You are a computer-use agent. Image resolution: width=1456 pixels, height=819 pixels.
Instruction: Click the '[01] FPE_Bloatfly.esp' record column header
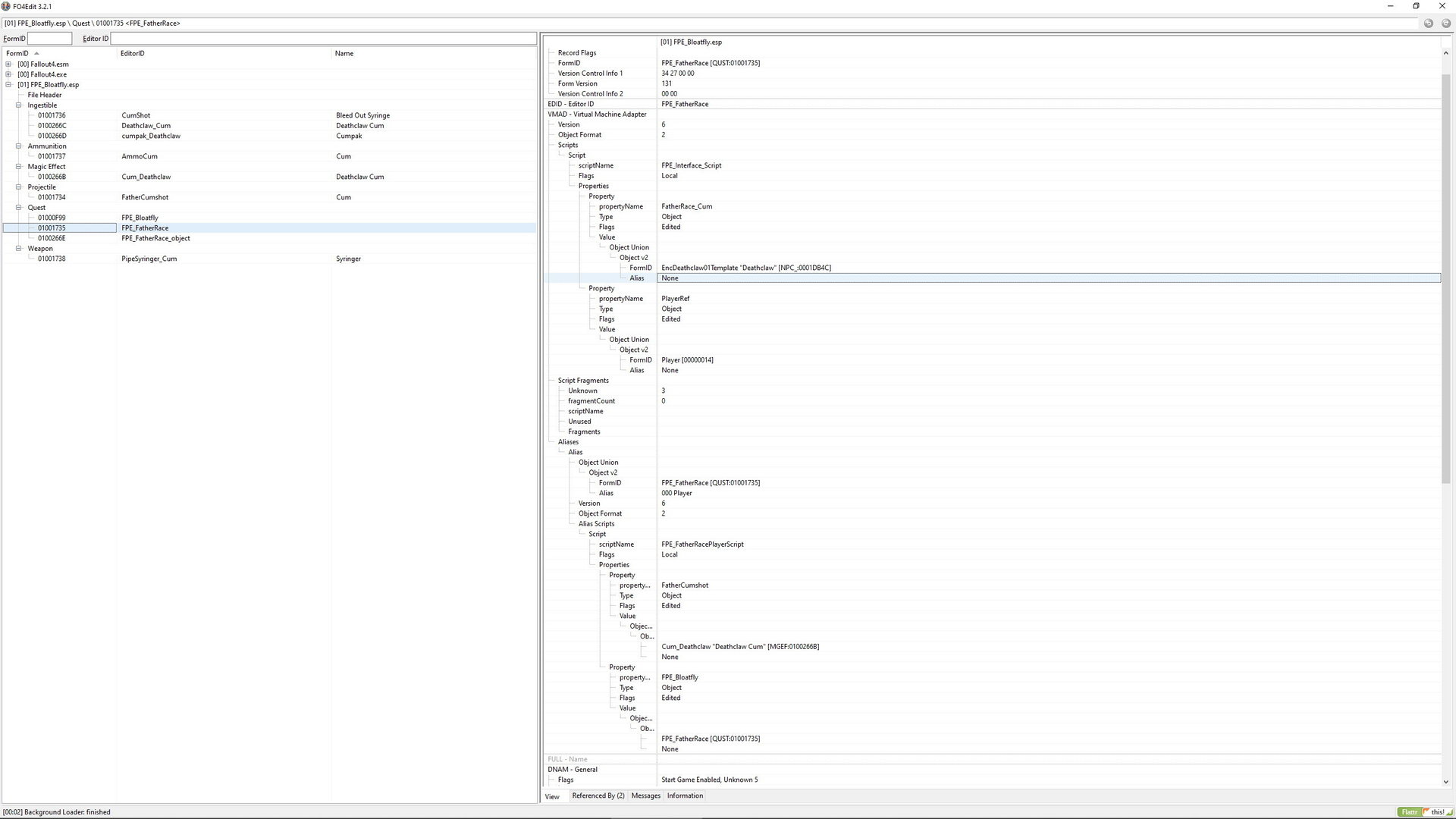coord(691,42)
